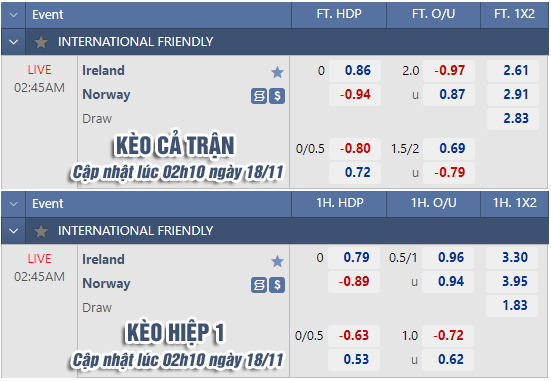Pick Ireland full-time handicap odds 0.86
551x381 pixels.
coord(355,71)
